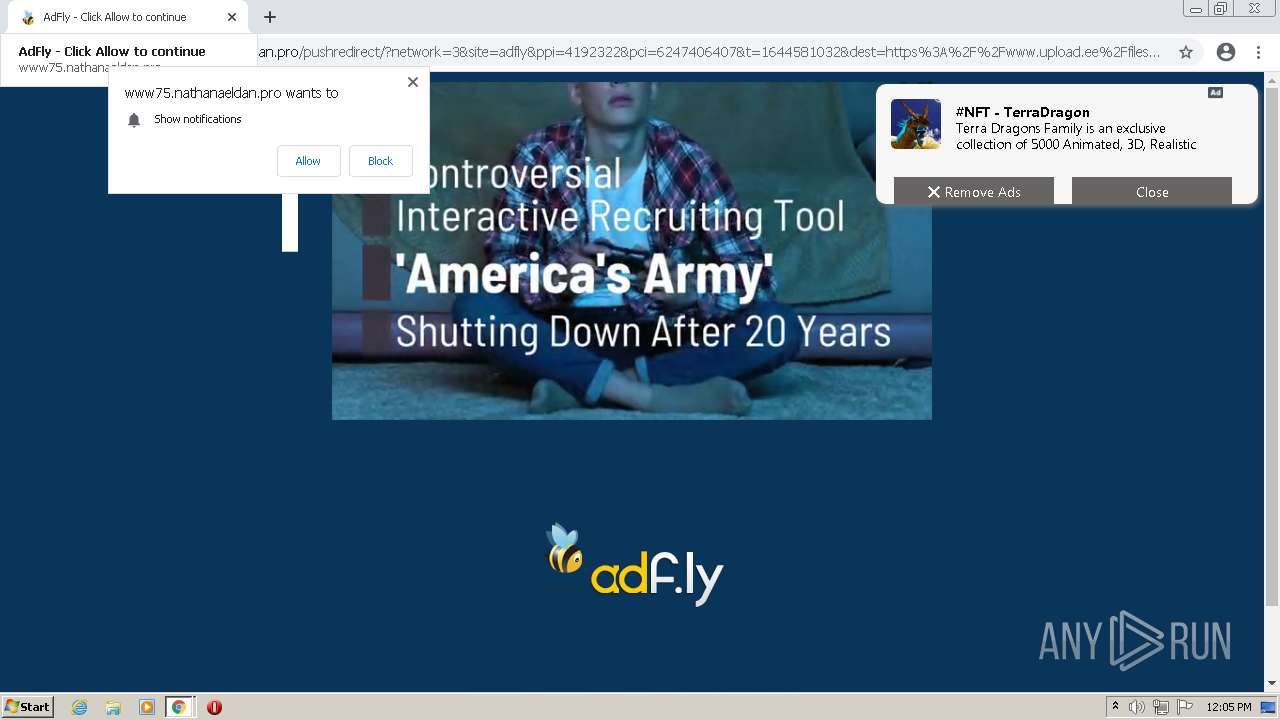Viewport: 1280px width, 720px height.
Task: Open the Windows Start menu
Action: [28, 707]
